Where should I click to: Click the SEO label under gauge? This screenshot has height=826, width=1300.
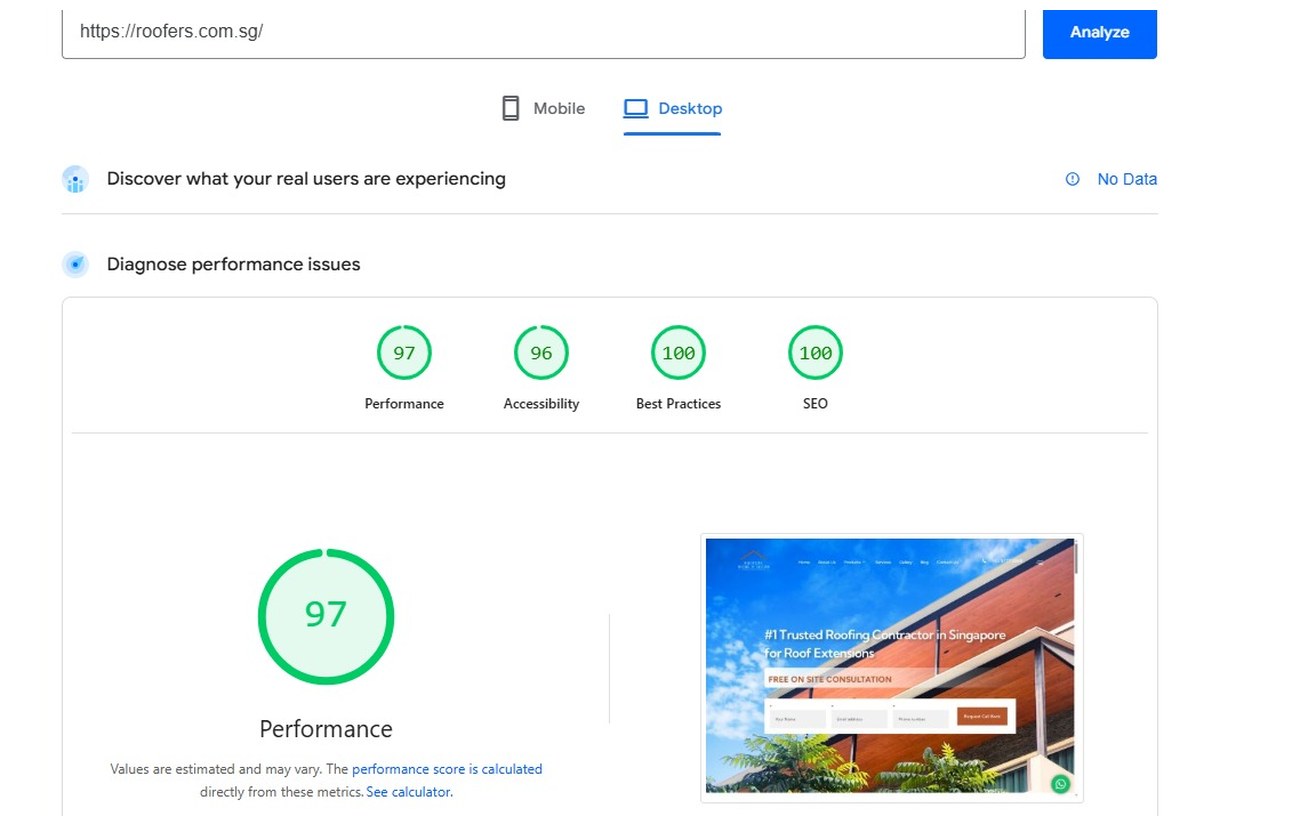(x=815, y=404)
